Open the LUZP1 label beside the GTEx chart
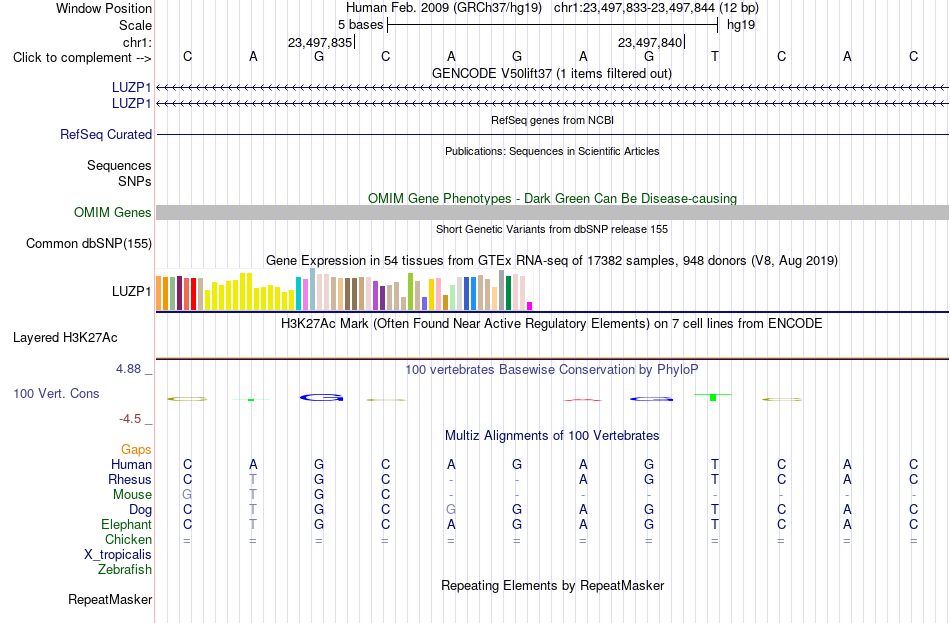950x623 pixels. [131, 292]
